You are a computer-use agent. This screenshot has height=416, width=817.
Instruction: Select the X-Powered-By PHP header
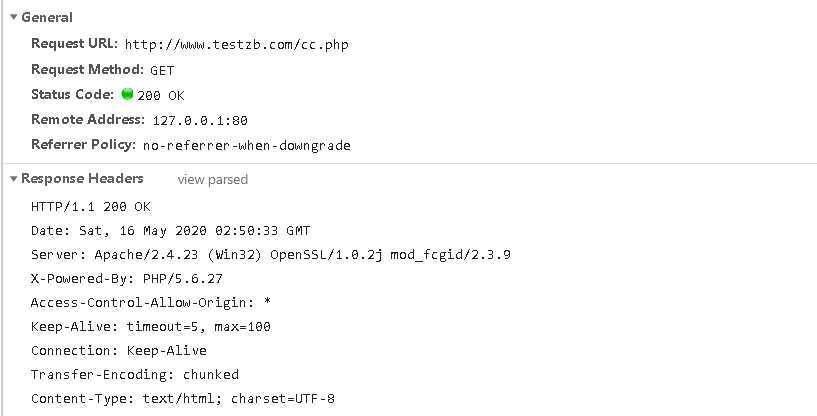click(127, 279)
